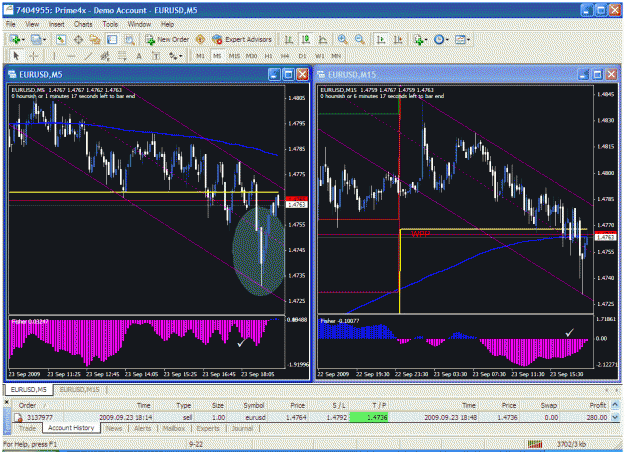Select the Text tool
Screen dimensions: 625x452
tap(139, 56)
